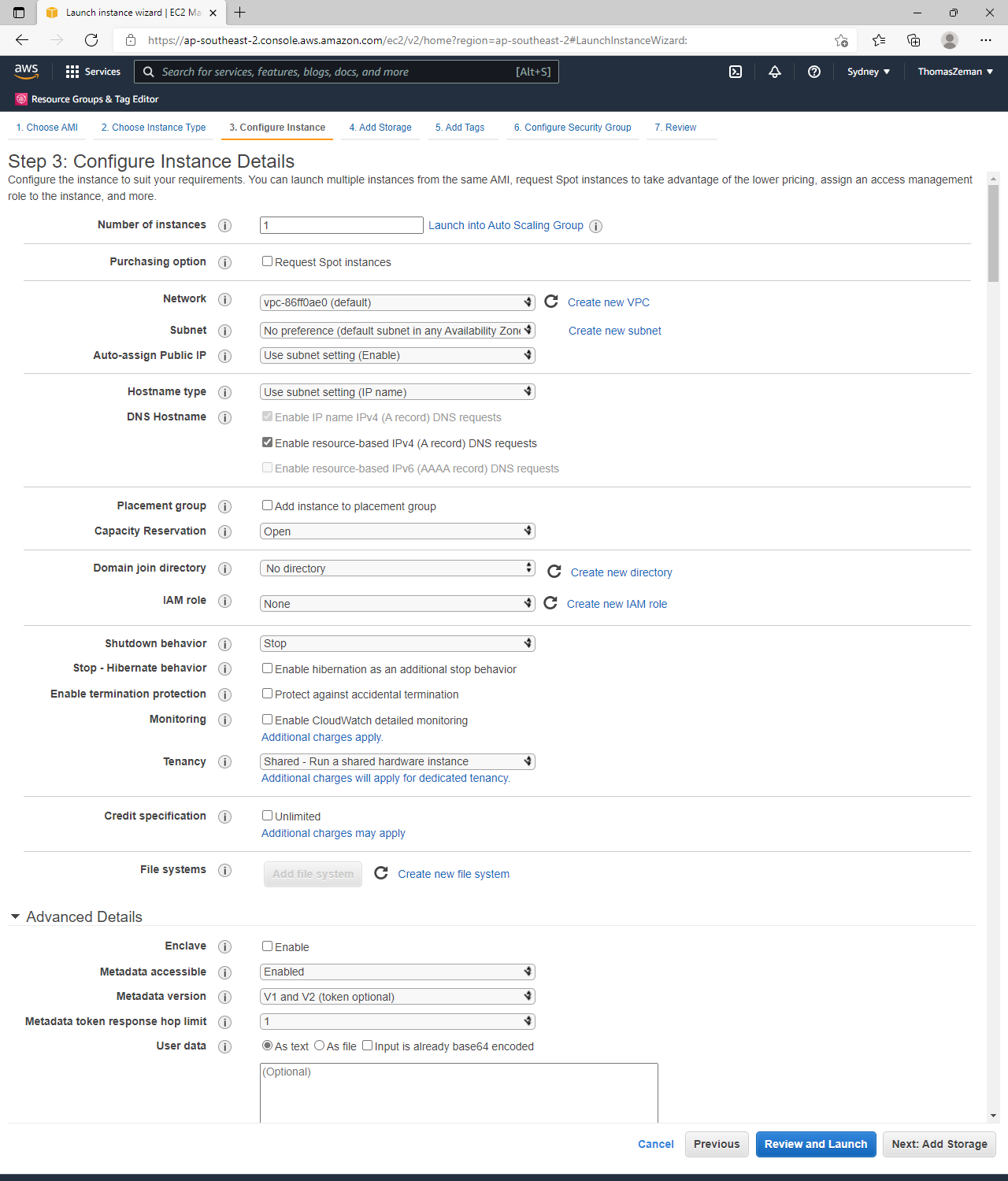Refresh the Network VPC list
This screenshot has height=1181, width=1008.
551,302
